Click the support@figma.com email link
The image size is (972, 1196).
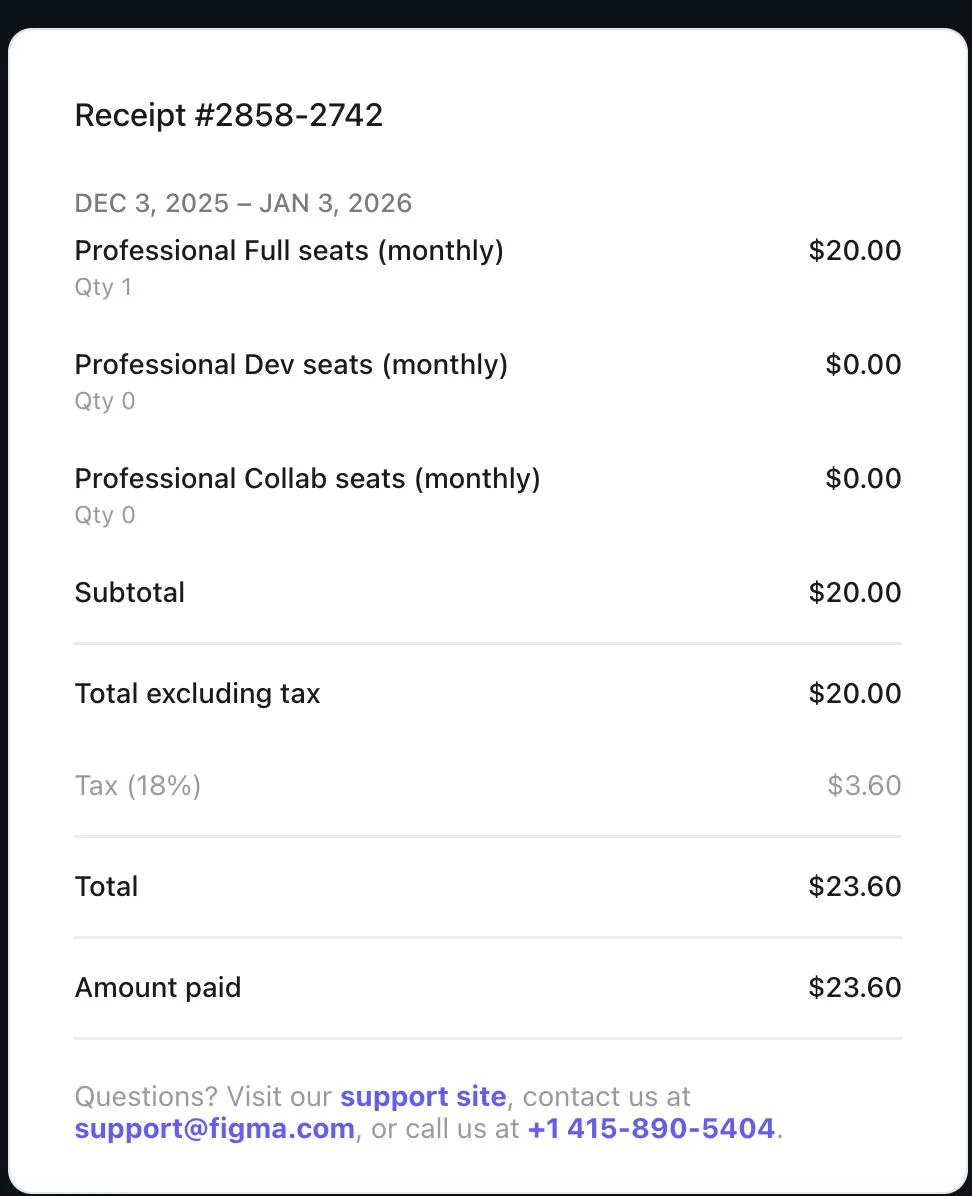[x=214, y=1129]
